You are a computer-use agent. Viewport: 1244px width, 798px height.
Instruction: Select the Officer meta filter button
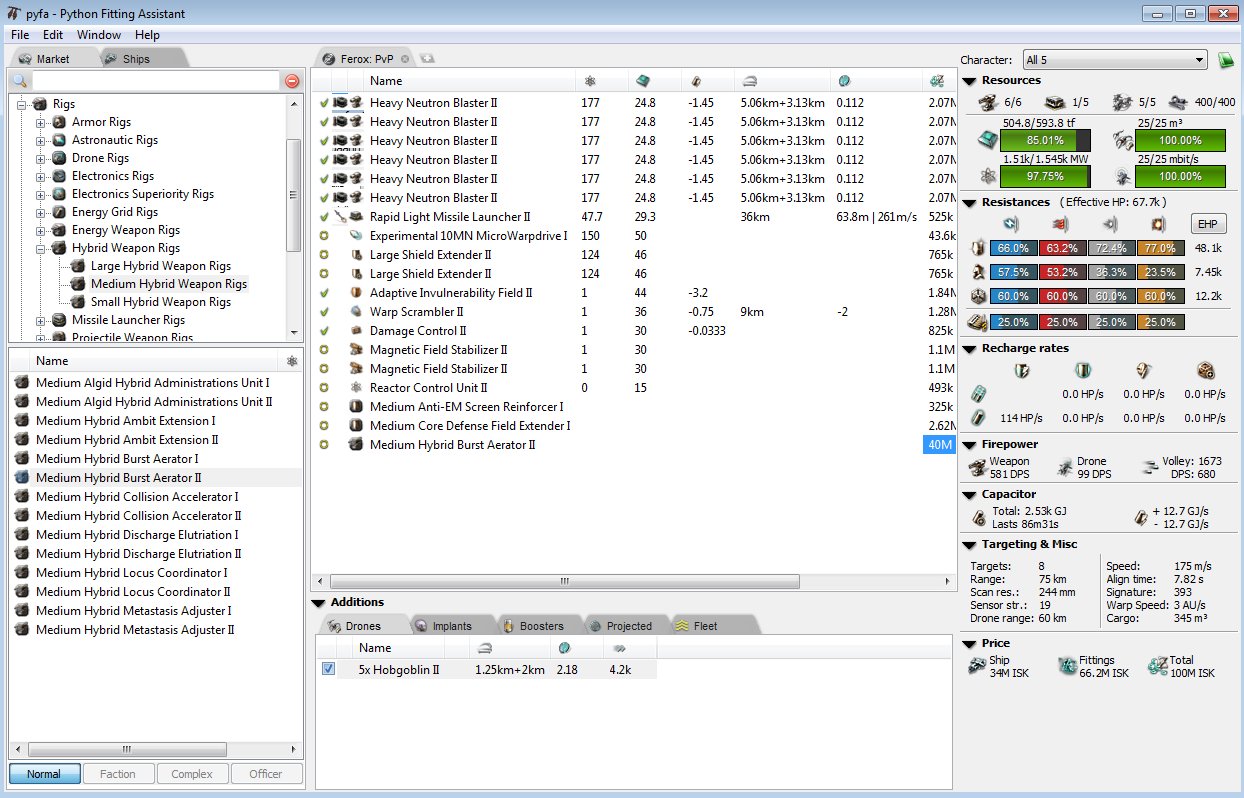pyautogui.click(x=266, y=774)
